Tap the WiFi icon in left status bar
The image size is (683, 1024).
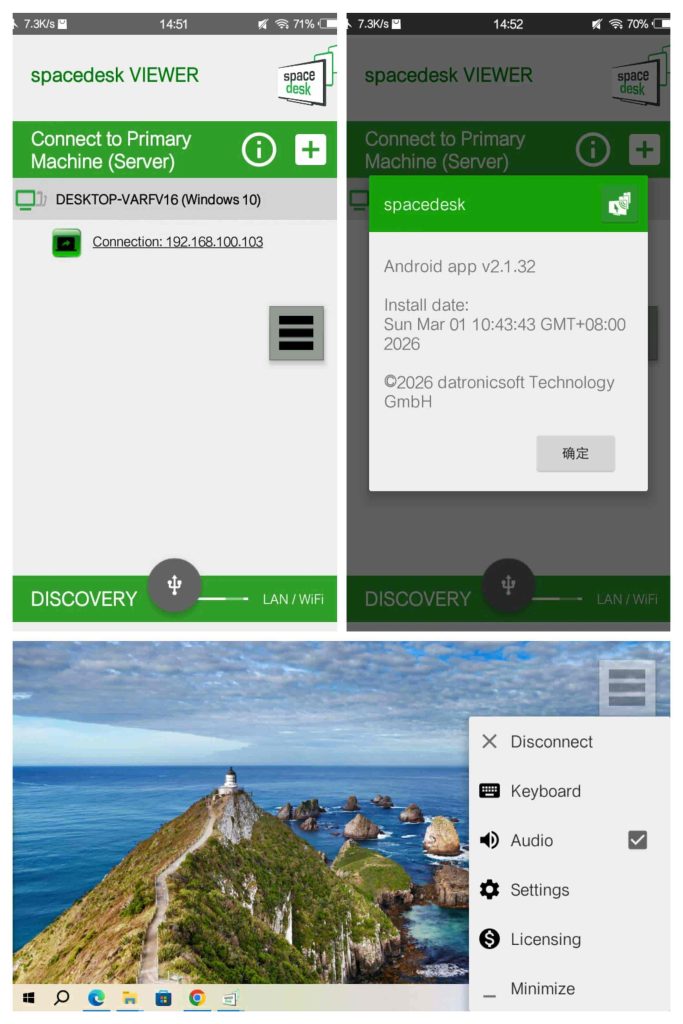coord(282,24)
